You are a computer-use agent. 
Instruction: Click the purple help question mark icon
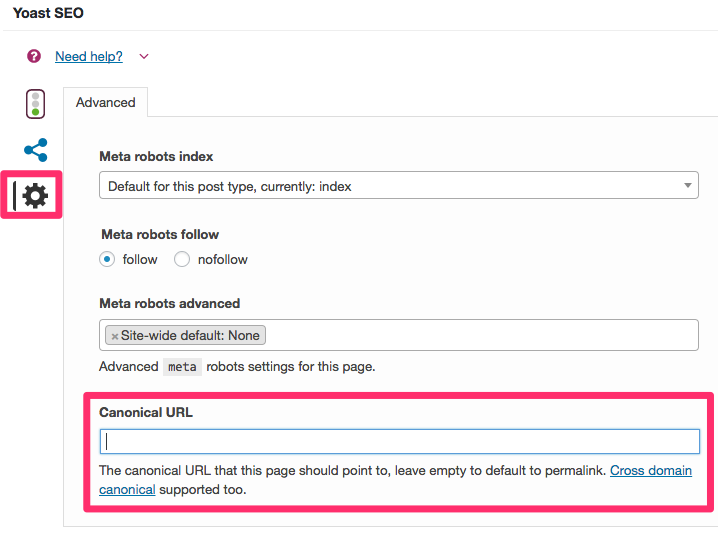point(34,56)
